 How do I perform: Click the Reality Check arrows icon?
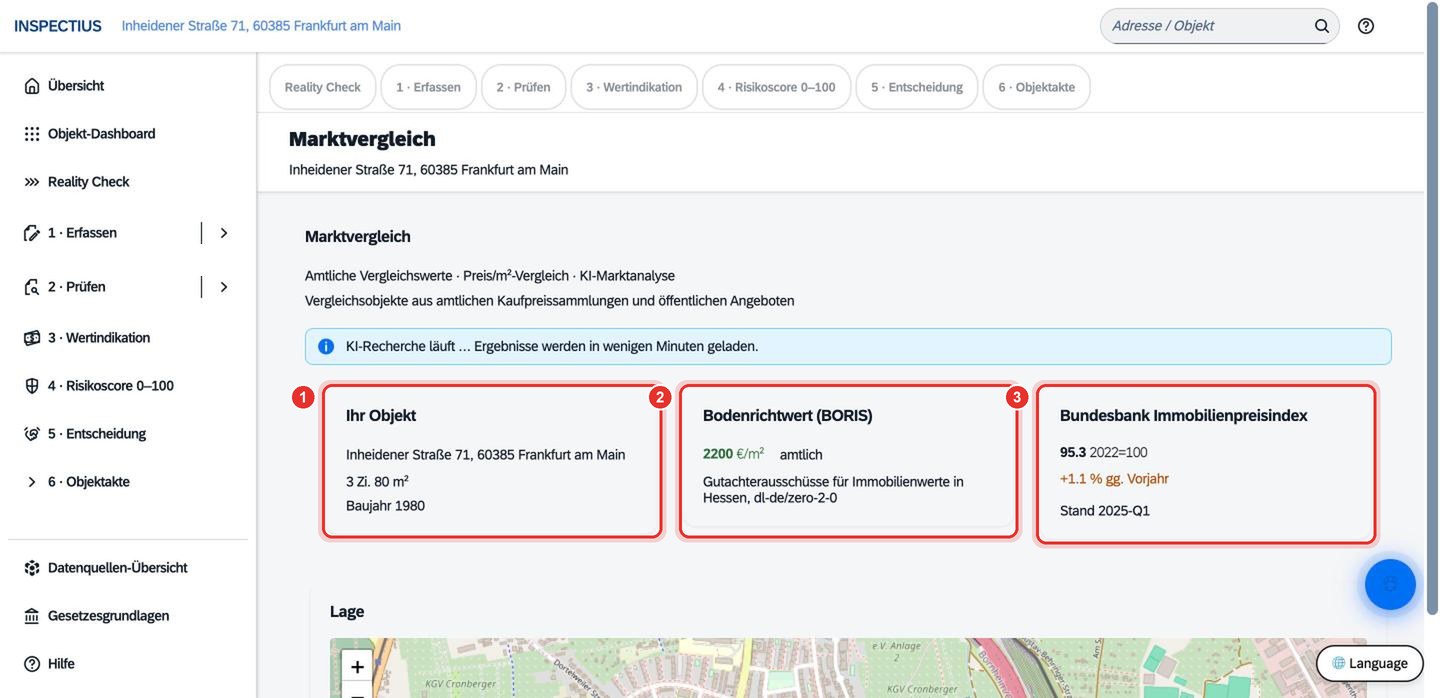point(32,182)
